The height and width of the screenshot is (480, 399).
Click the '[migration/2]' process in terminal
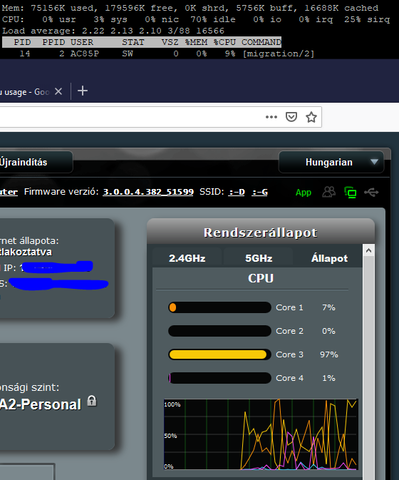tap(278, 54)
